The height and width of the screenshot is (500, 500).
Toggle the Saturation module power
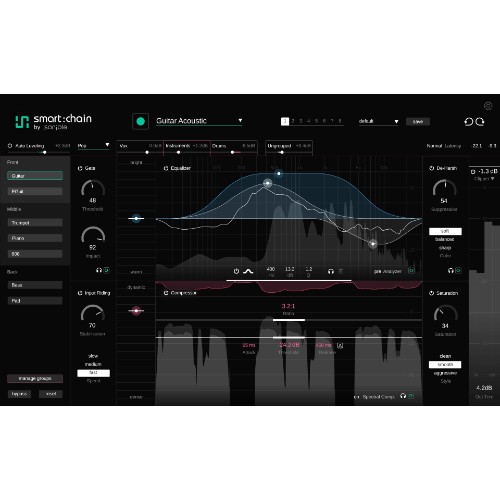tap(431, 293)
